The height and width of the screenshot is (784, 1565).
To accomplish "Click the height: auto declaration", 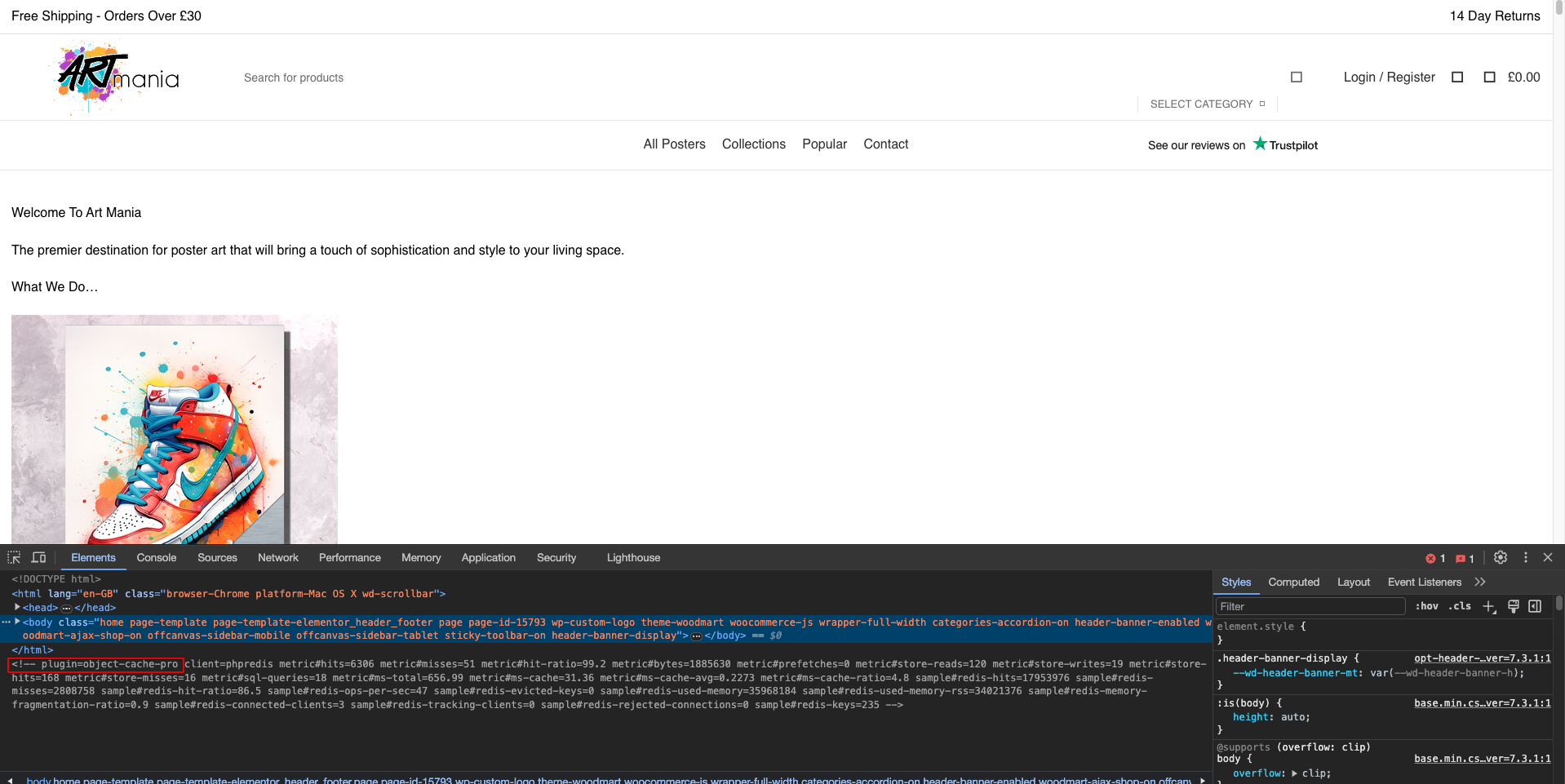I will (x=1270, y=718).
